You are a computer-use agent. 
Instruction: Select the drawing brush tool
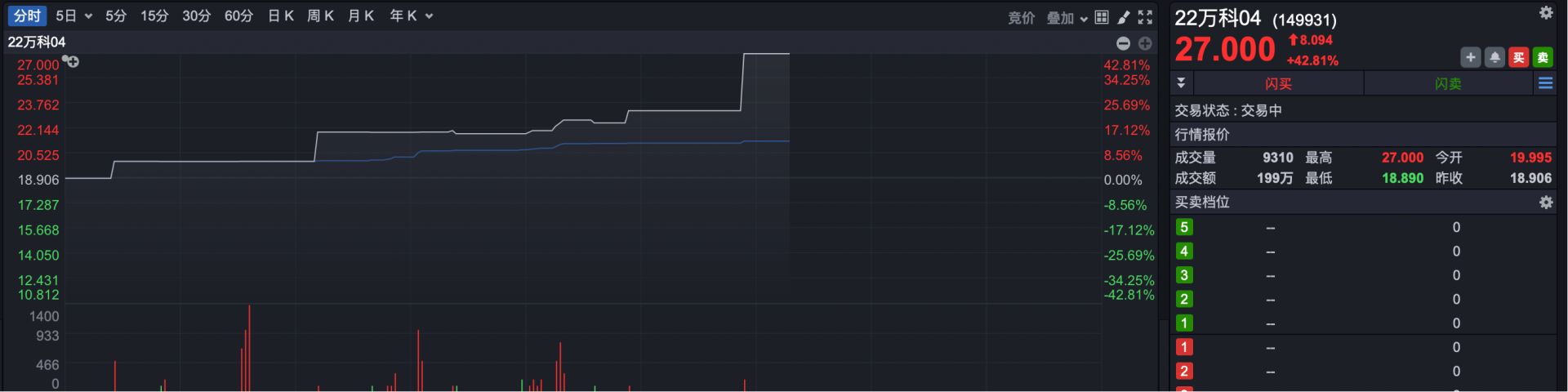tap(1124, 17)
